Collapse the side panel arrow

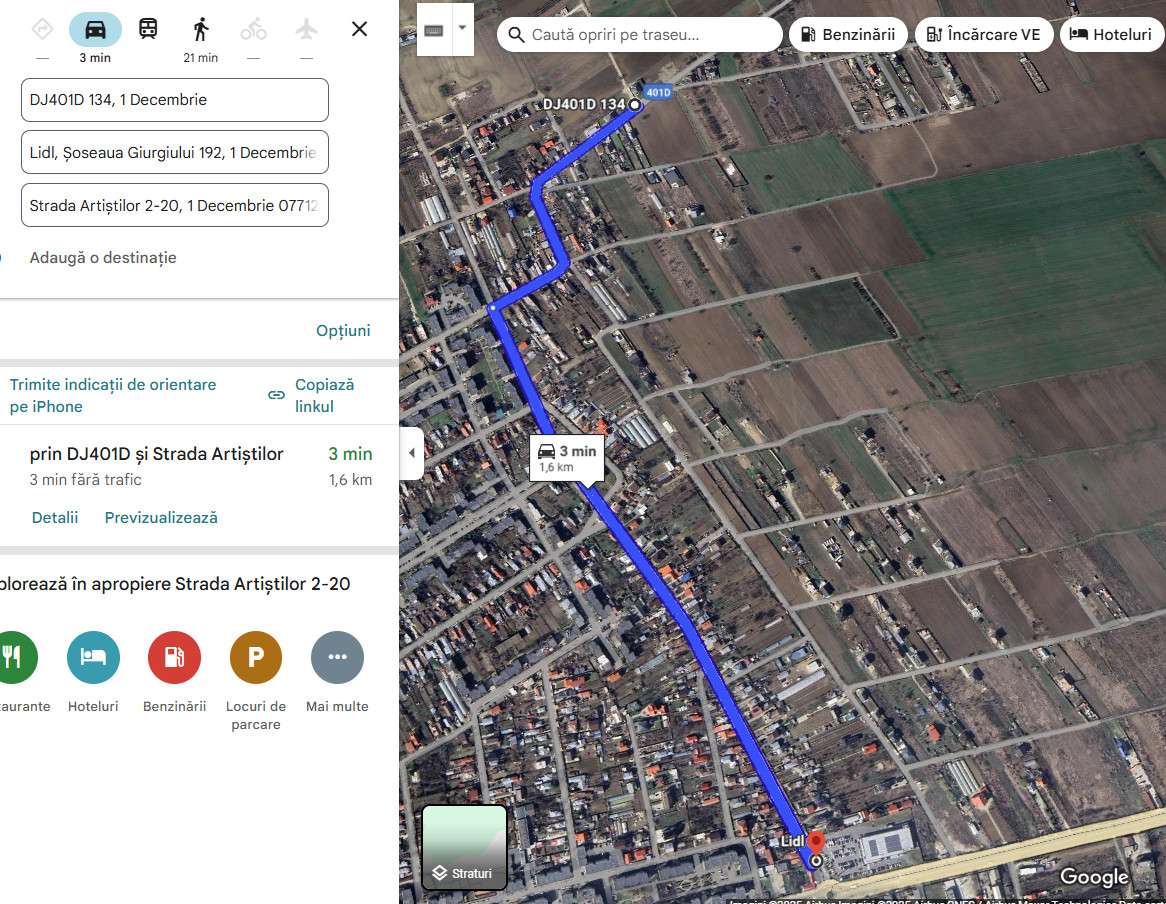coord(412,453)
